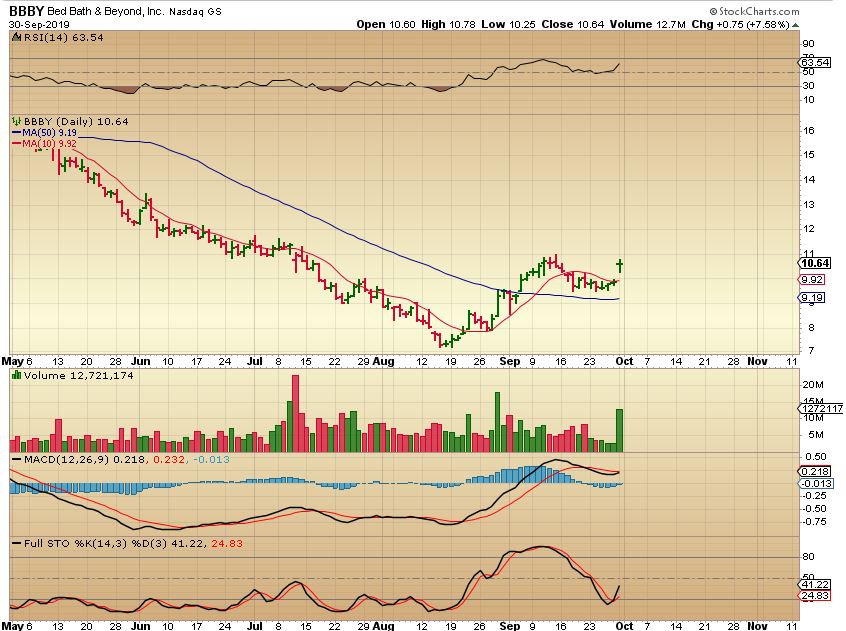Image resolution: width=846 pixels, height=631 pixels.
Task: Click the tallest red volume bar in July
Action: tap(296, 413)
